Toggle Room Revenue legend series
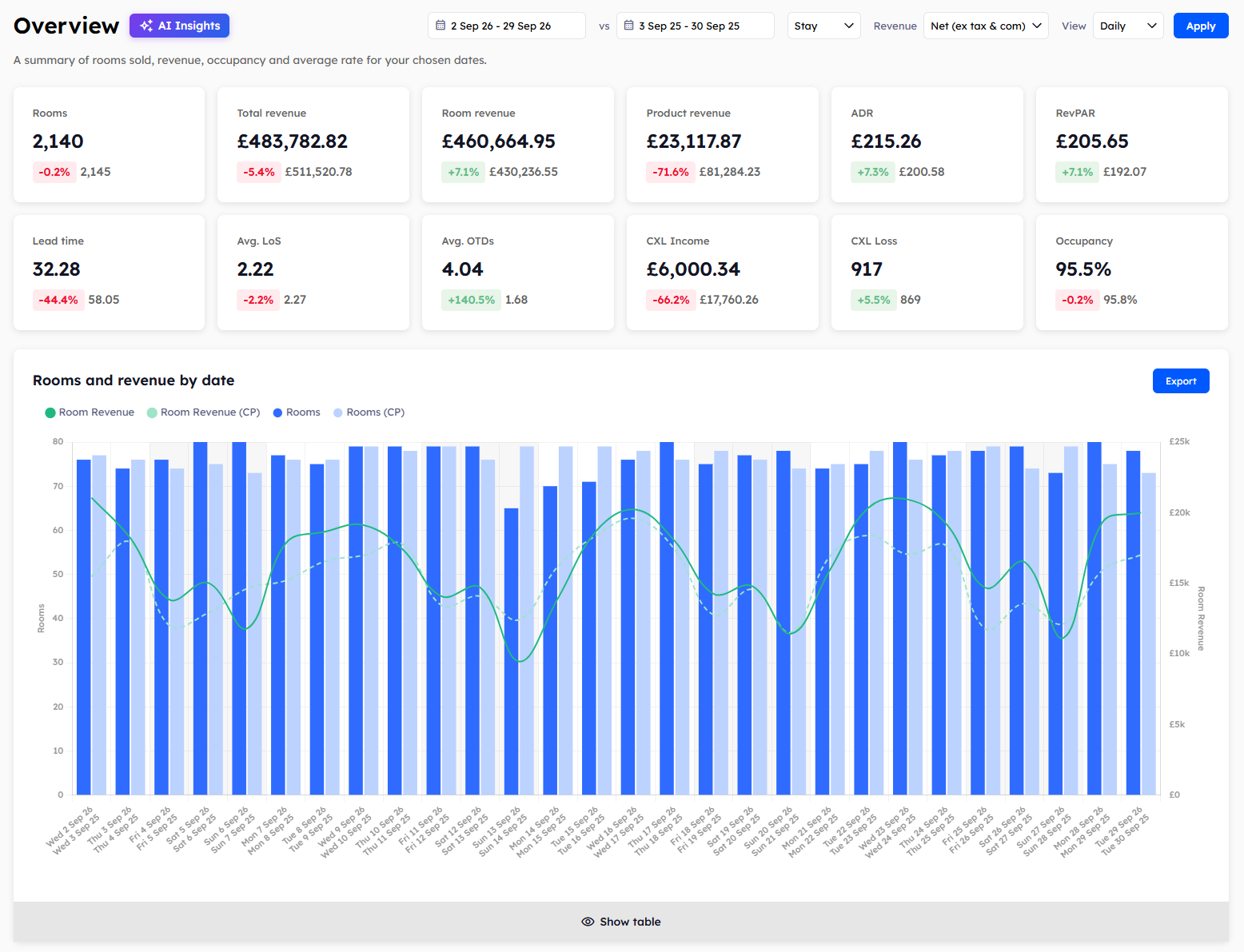 (90, 412)
